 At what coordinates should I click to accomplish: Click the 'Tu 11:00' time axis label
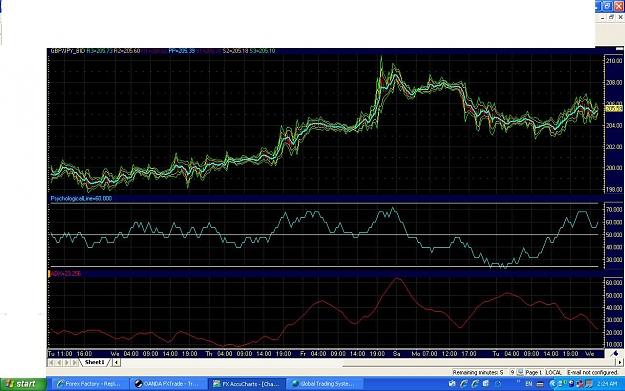click(60, 354)
